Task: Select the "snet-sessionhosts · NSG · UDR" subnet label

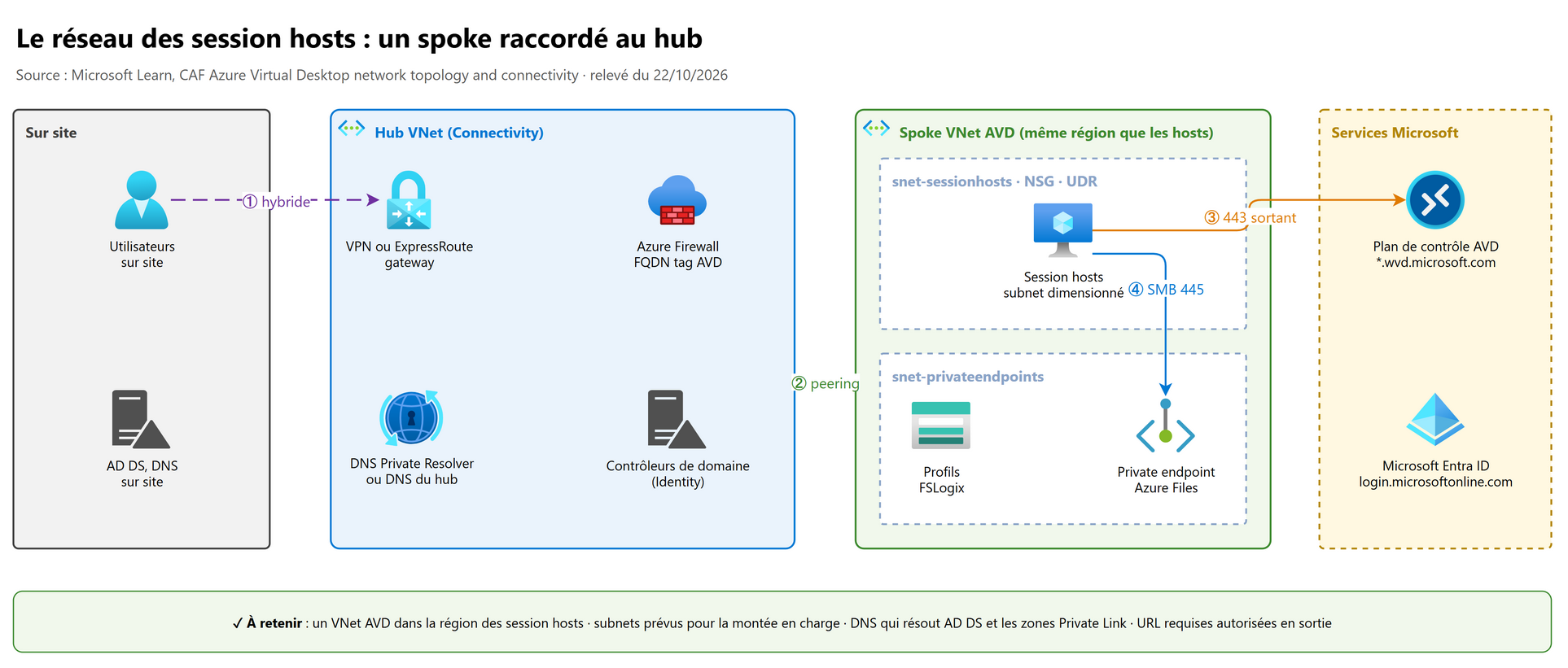Action: tap(994, 181)
